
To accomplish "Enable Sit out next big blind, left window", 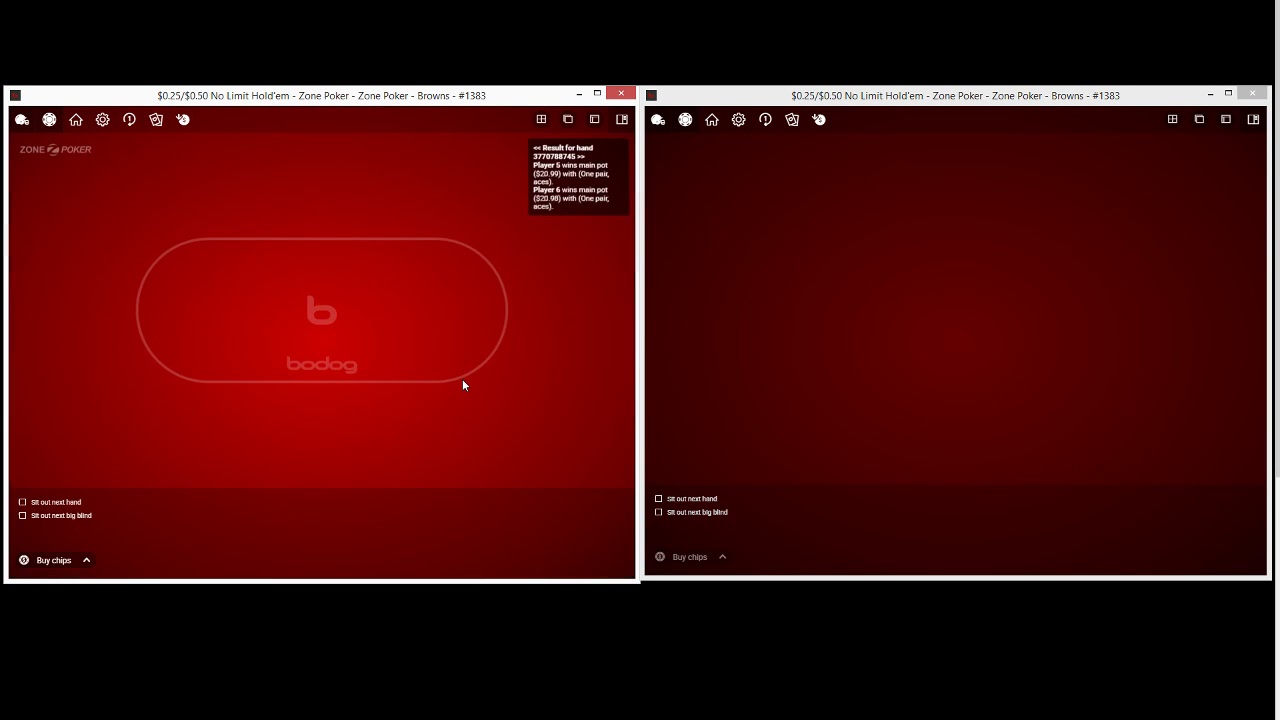I will point(22,516).
